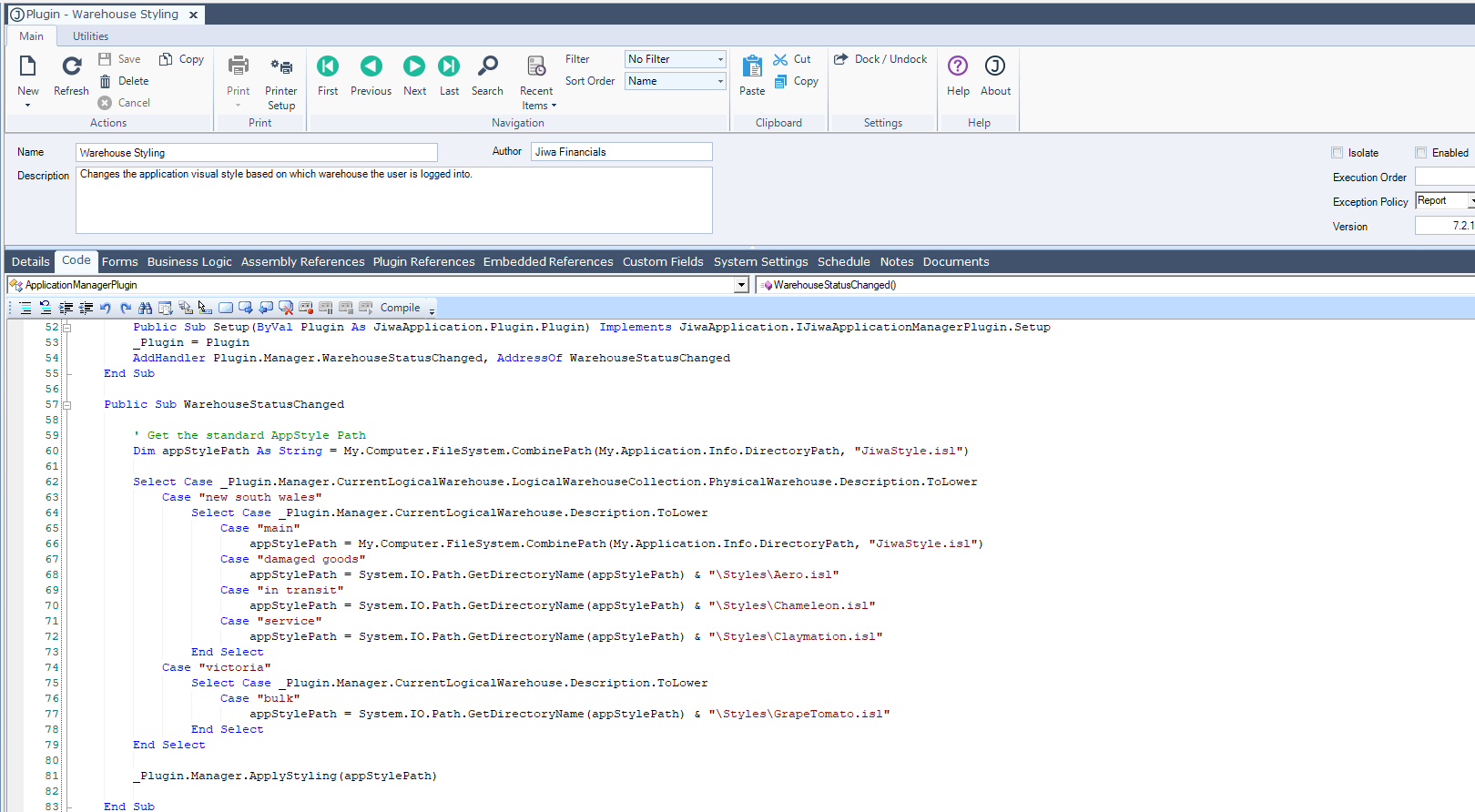Collapse the WarehouseStatusChanged sub at line 57
Image resolution: width=1475 pixels, height=812 pixels.
(x=66, y=405)
